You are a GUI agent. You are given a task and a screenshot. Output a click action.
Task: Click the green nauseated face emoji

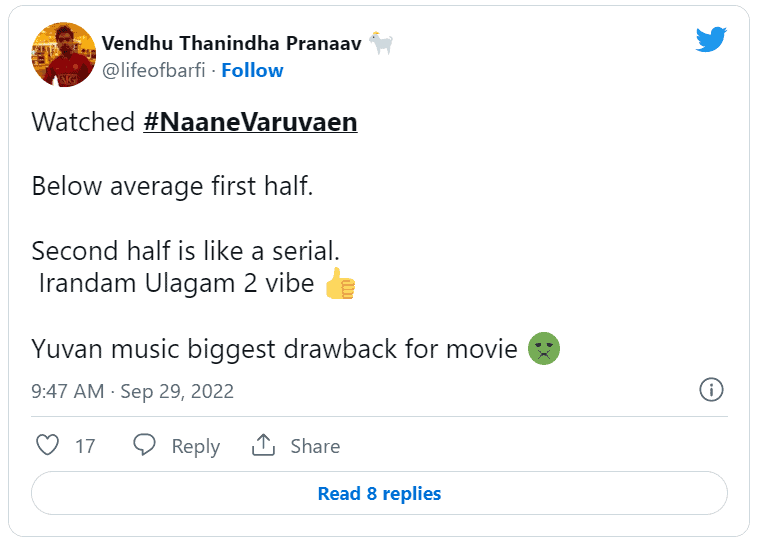(x=543, y=349)
